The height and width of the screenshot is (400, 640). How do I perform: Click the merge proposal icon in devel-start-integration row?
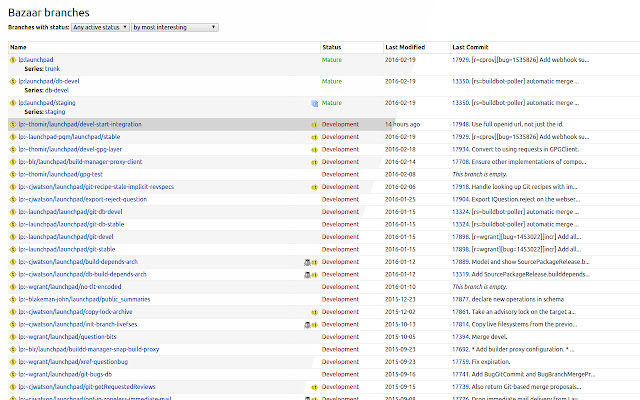[314, 125]
